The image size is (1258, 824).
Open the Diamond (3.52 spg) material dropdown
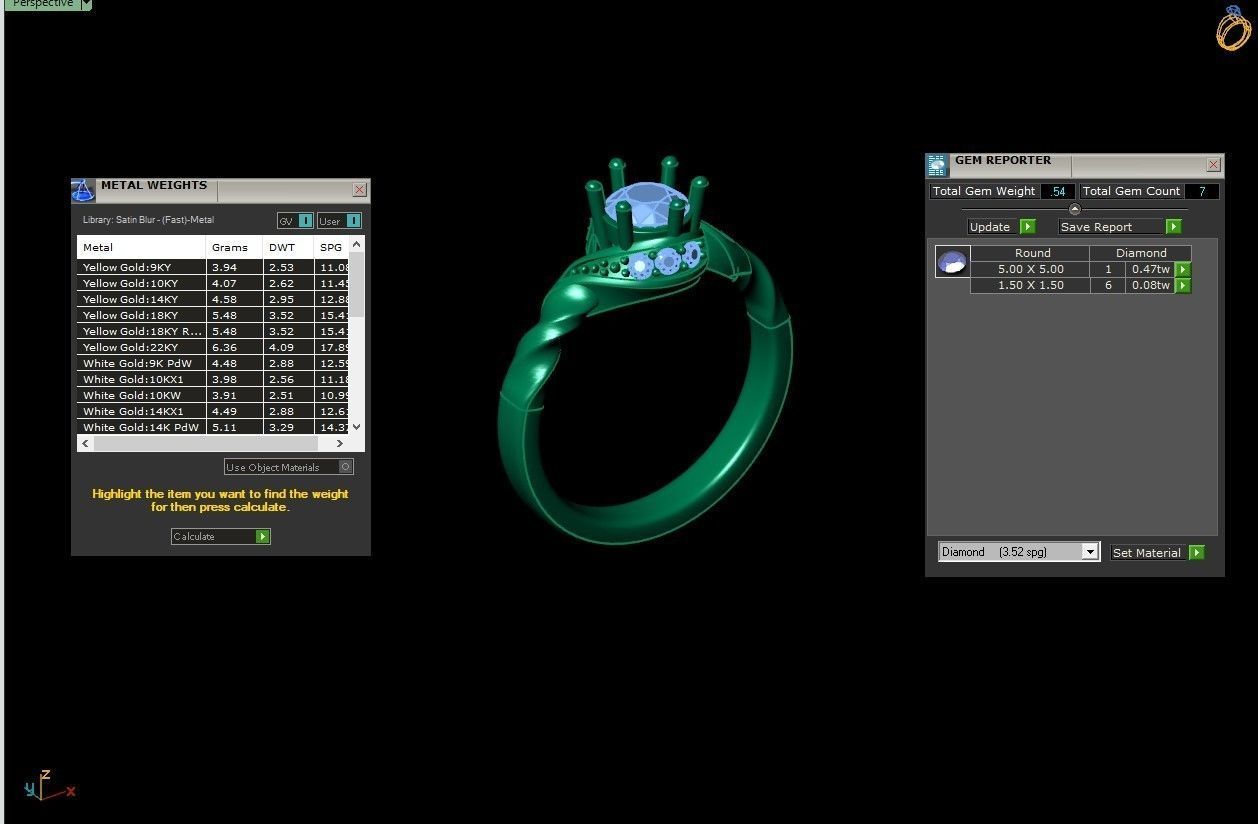(x=1019, y=552)
